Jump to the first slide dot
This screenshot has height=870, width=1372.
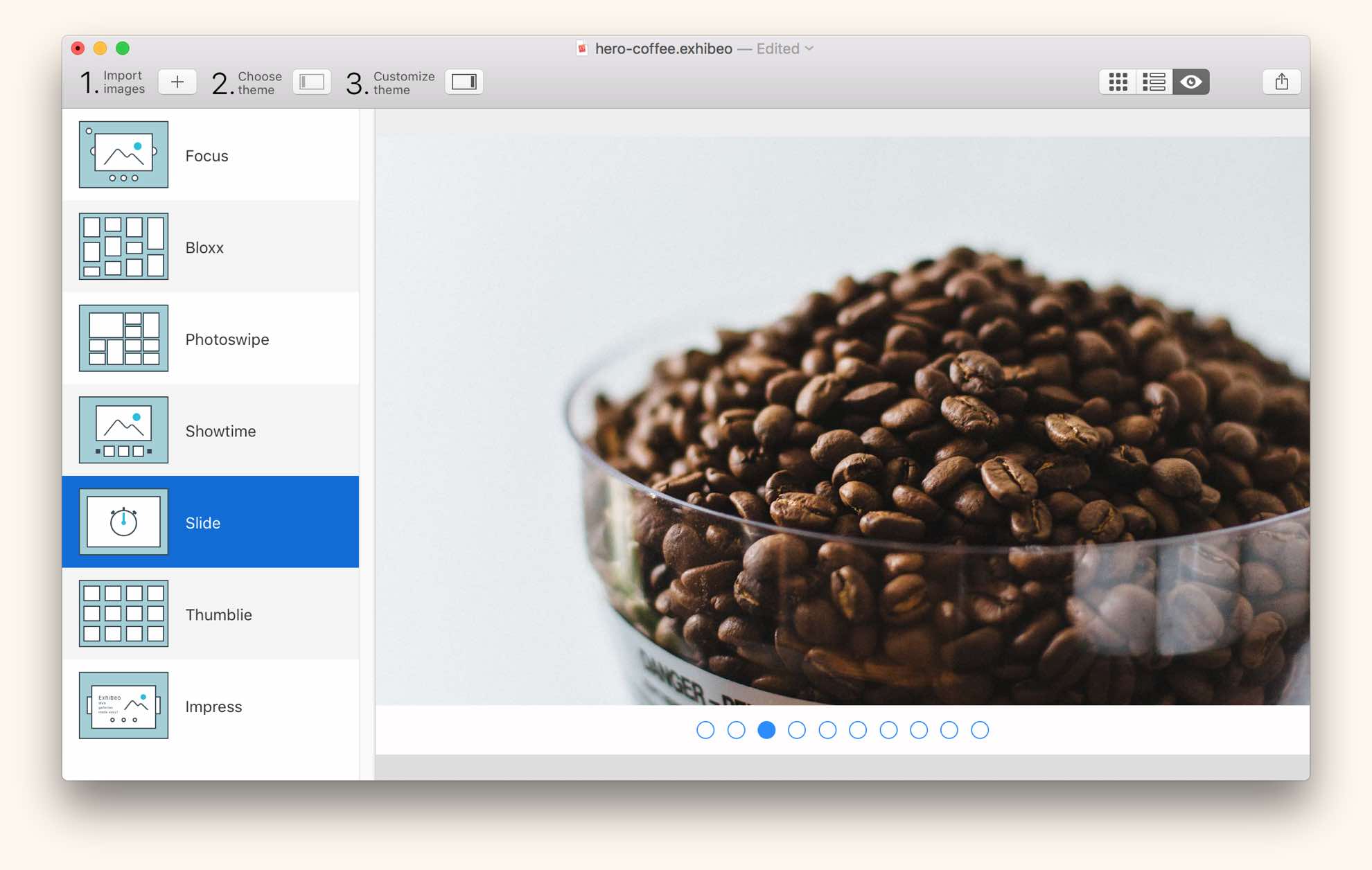[705, 730]
